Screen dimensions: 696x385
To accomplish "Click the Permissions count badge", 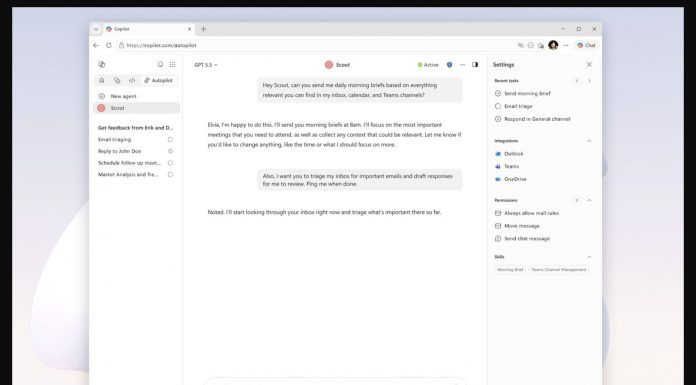I will (x=577, y=200).
